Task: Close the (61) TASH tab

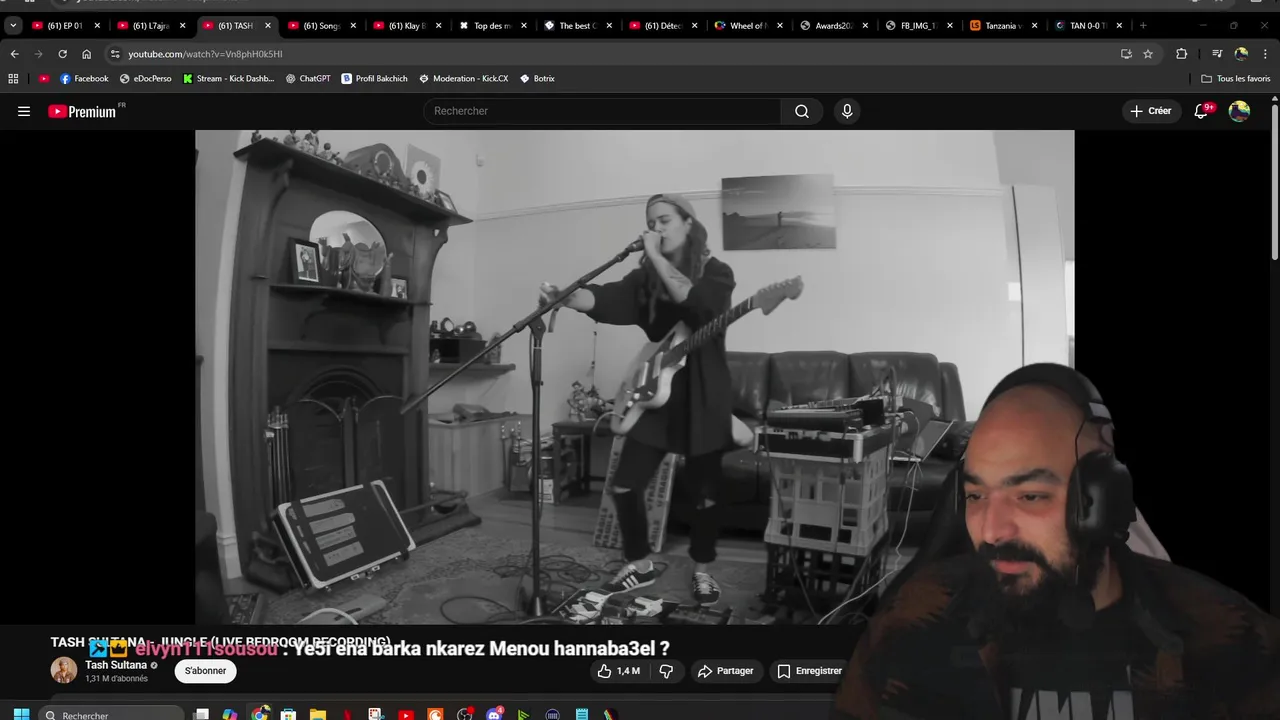Action: (267, 25)
